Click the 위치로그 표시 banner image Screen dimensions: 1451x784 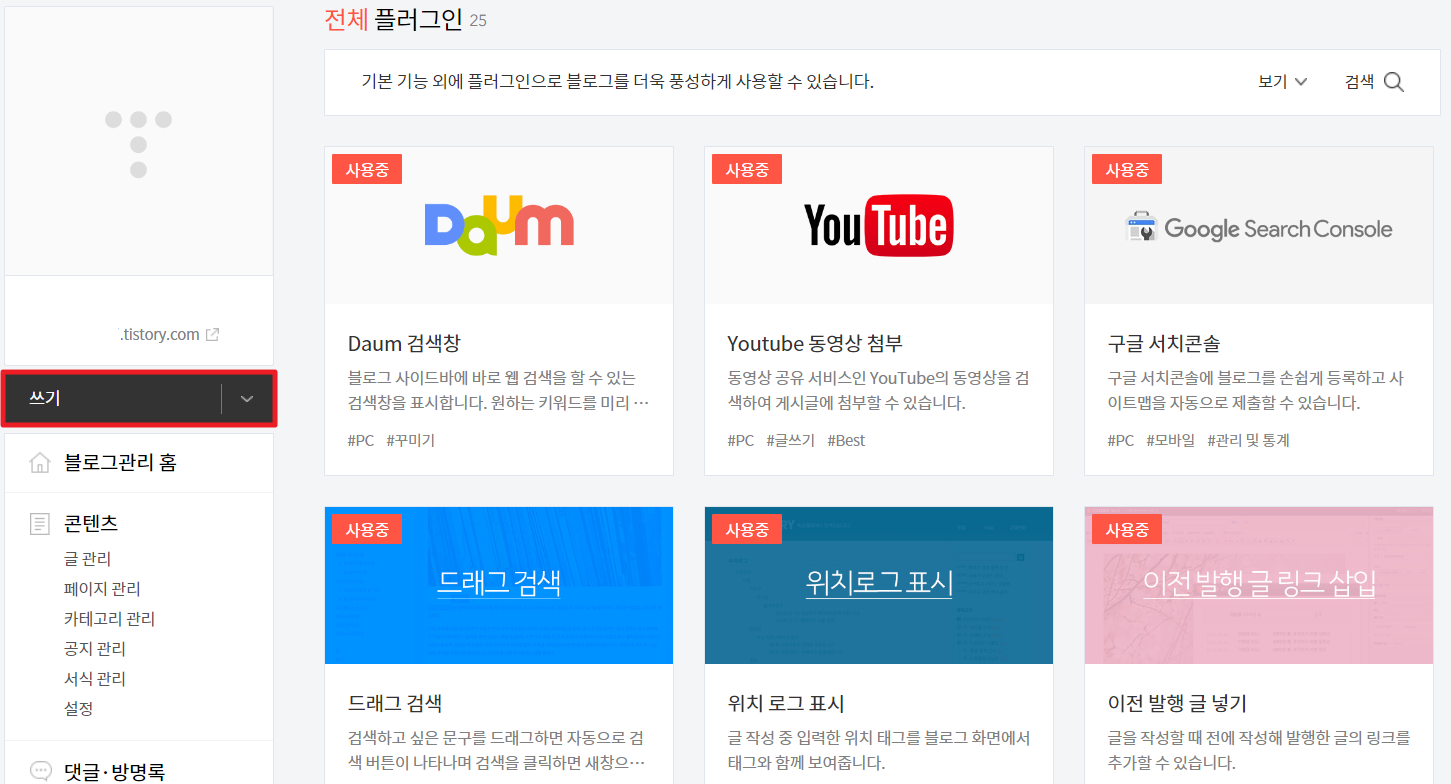(x=879, y=585)
